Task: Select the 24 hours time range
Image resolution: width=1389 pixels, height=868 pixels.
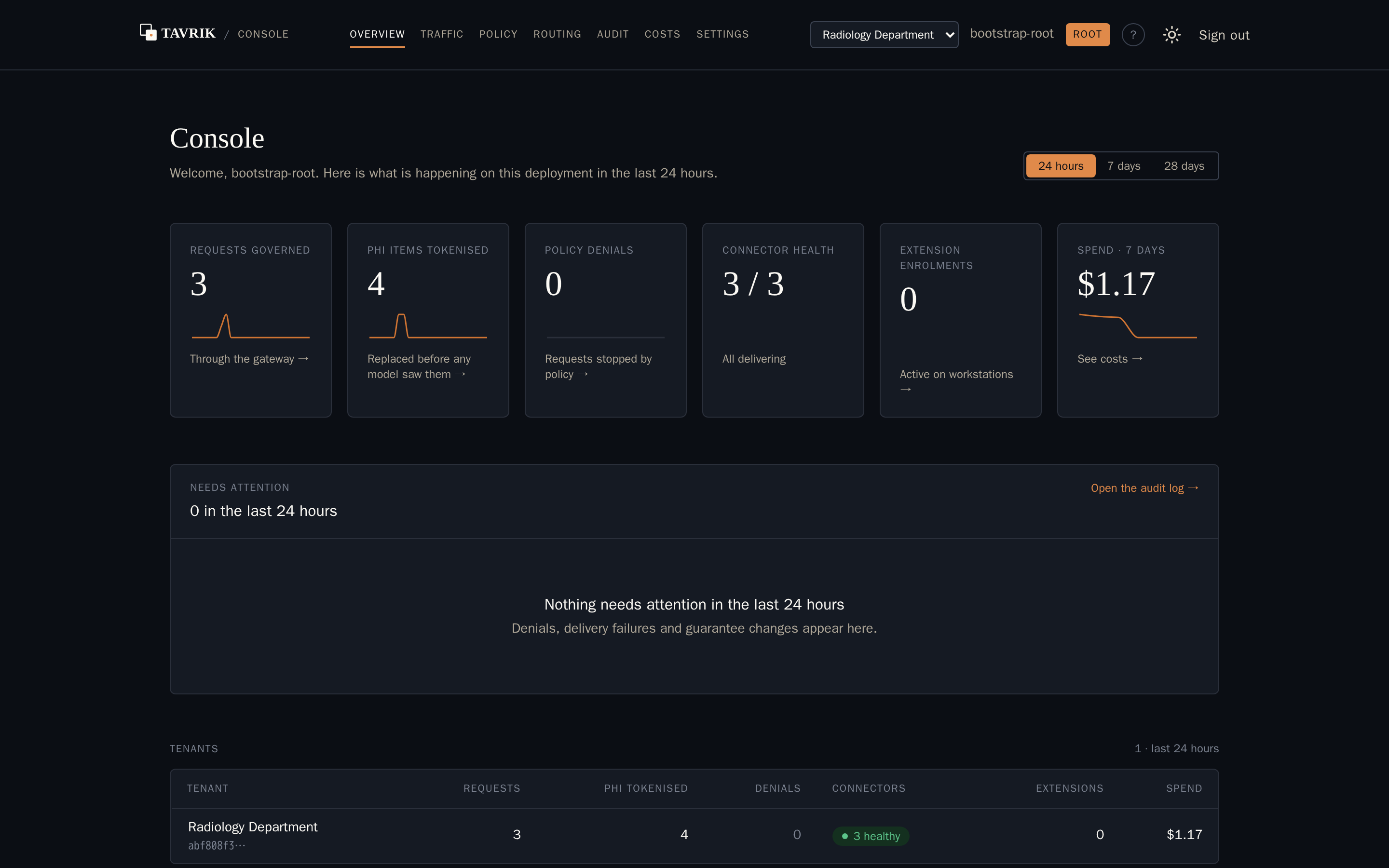Action: click(1060, 166)
